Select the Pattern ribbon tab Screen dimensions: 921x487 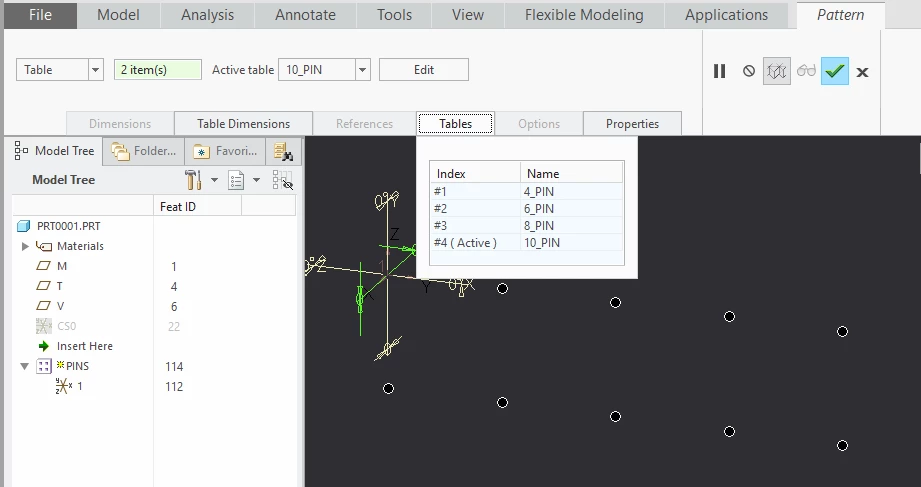(x=841, y=15)
